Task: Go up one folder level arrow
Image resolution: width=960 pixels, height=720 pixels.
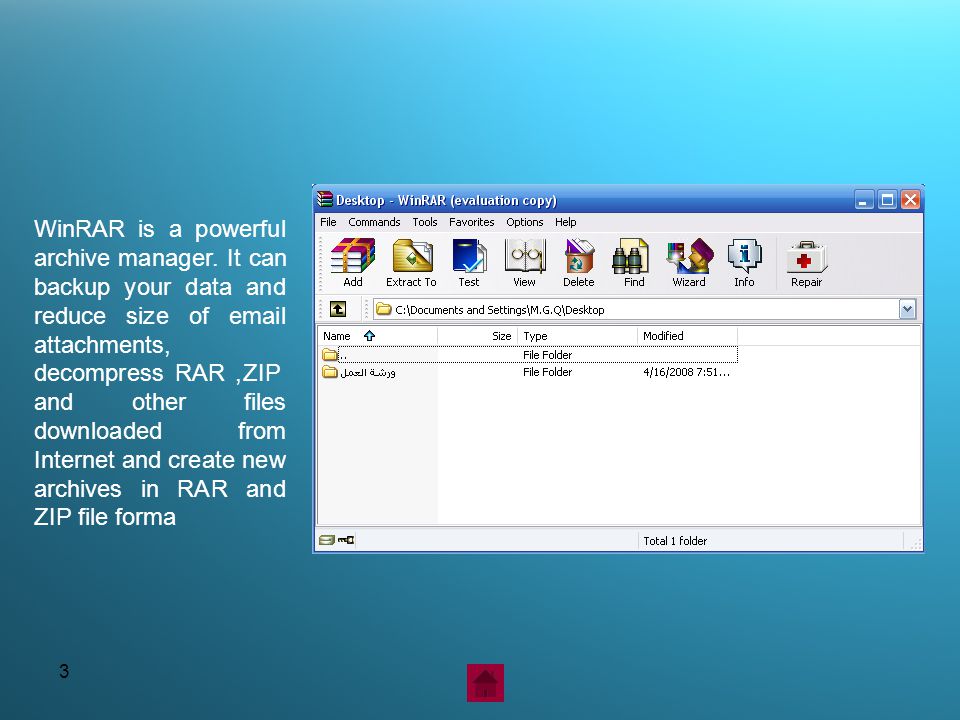Action: pos(338,309)
